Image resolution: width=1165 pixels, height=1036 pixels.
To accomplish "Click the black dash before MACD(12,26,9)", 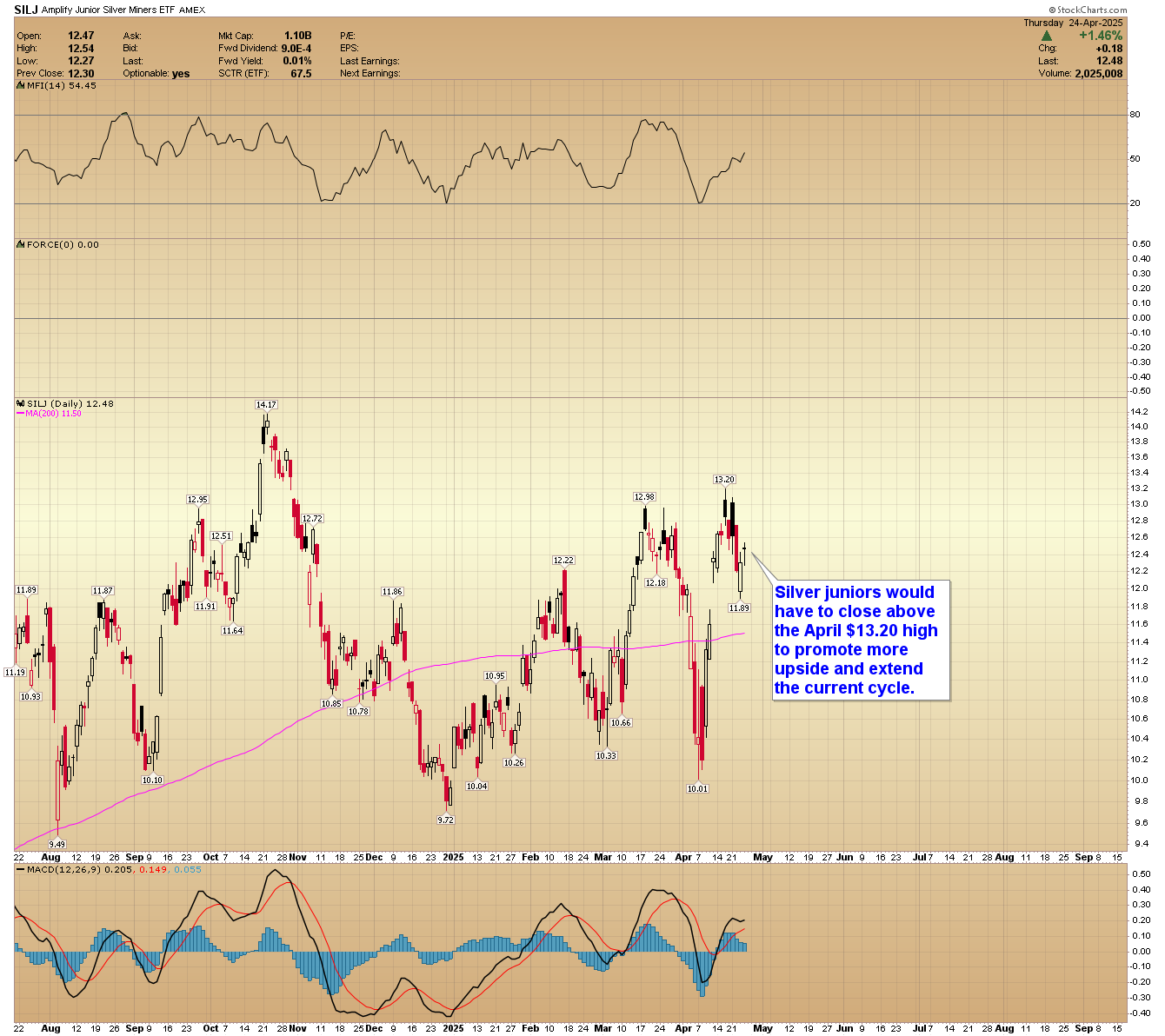I will click(20, 869).
